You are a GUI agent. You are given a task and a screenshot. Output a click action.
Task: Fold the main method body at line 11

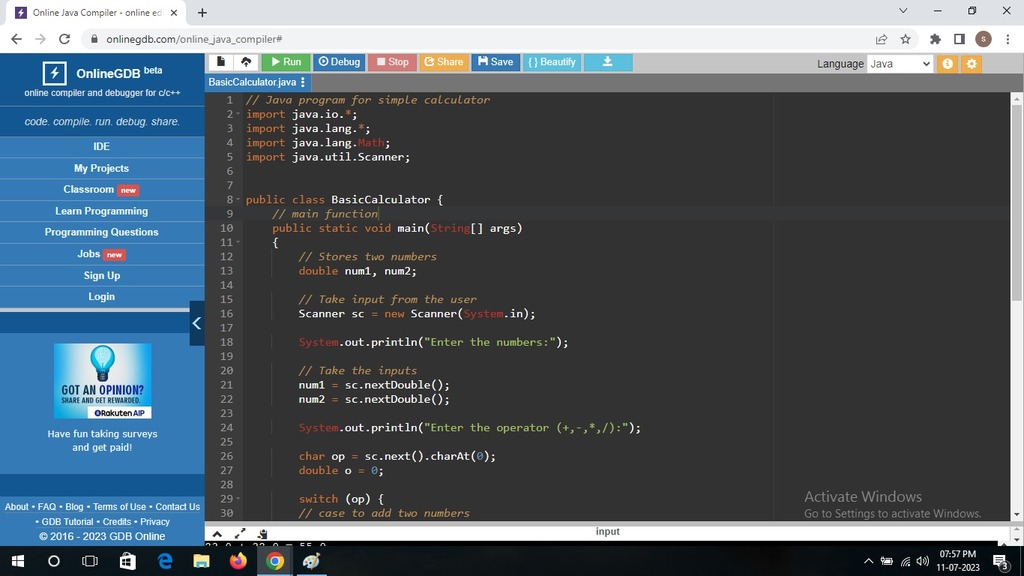(x=238, y=242)
